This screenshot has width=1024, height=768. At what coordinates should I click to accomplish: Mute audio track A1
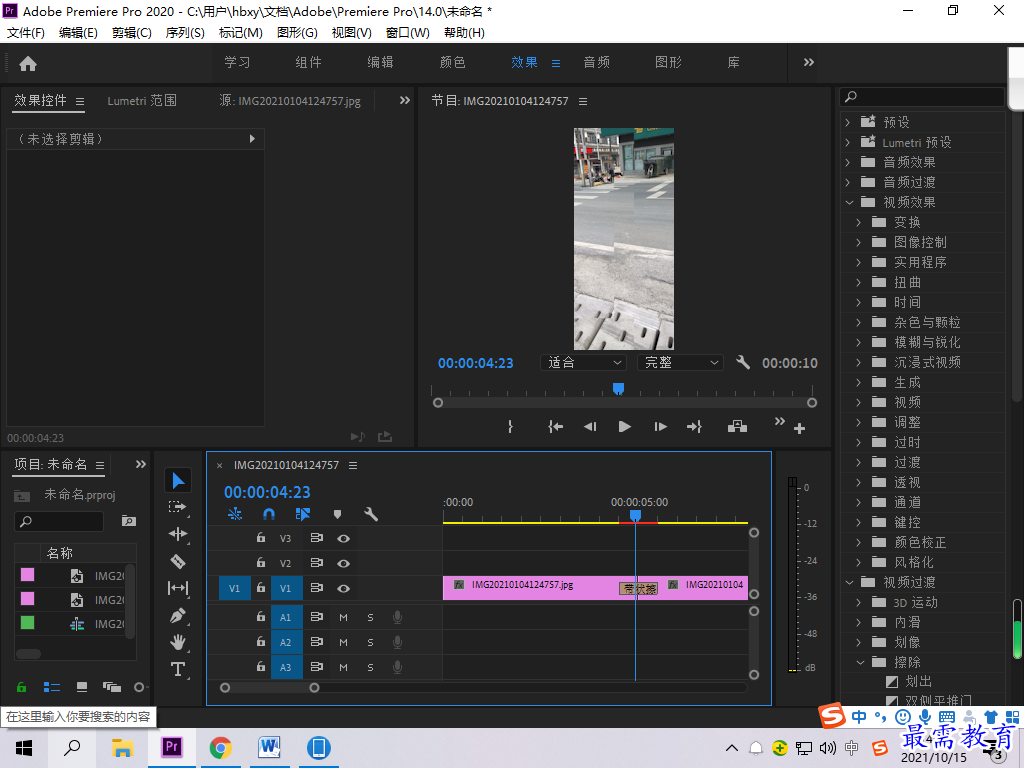[x=344, y=617]
